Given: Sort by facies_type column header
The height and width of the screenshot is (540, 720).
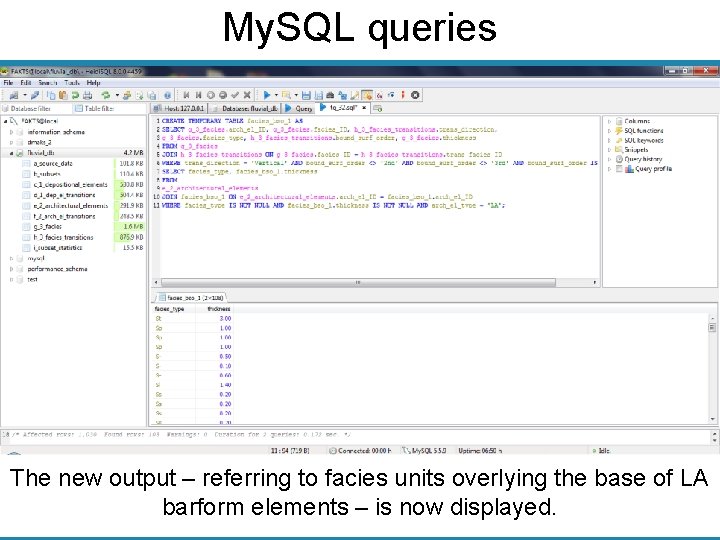Looking at the screenshot, I should click(174, 309).
